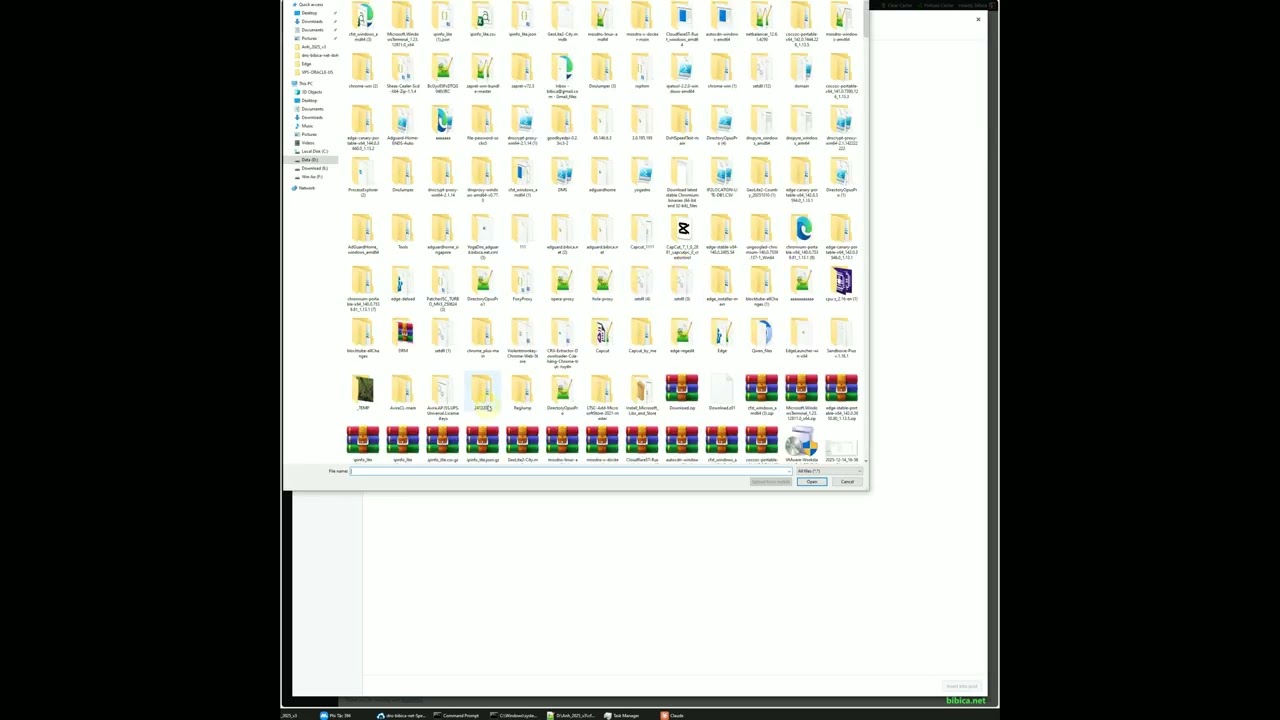Viewport: 1280px width, 720px height.
Task: Open Download (E:) drive in the sidebar
Action: (x=313, y=168)
